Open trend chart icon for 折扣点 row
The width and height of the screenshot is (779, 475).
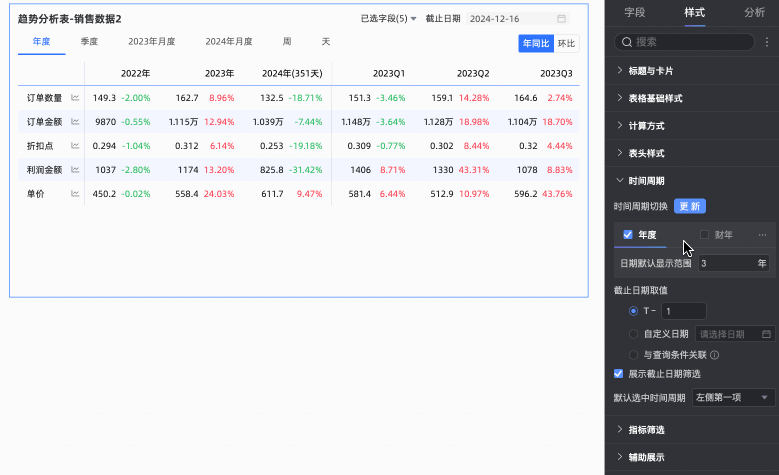[x=75, y=146]
